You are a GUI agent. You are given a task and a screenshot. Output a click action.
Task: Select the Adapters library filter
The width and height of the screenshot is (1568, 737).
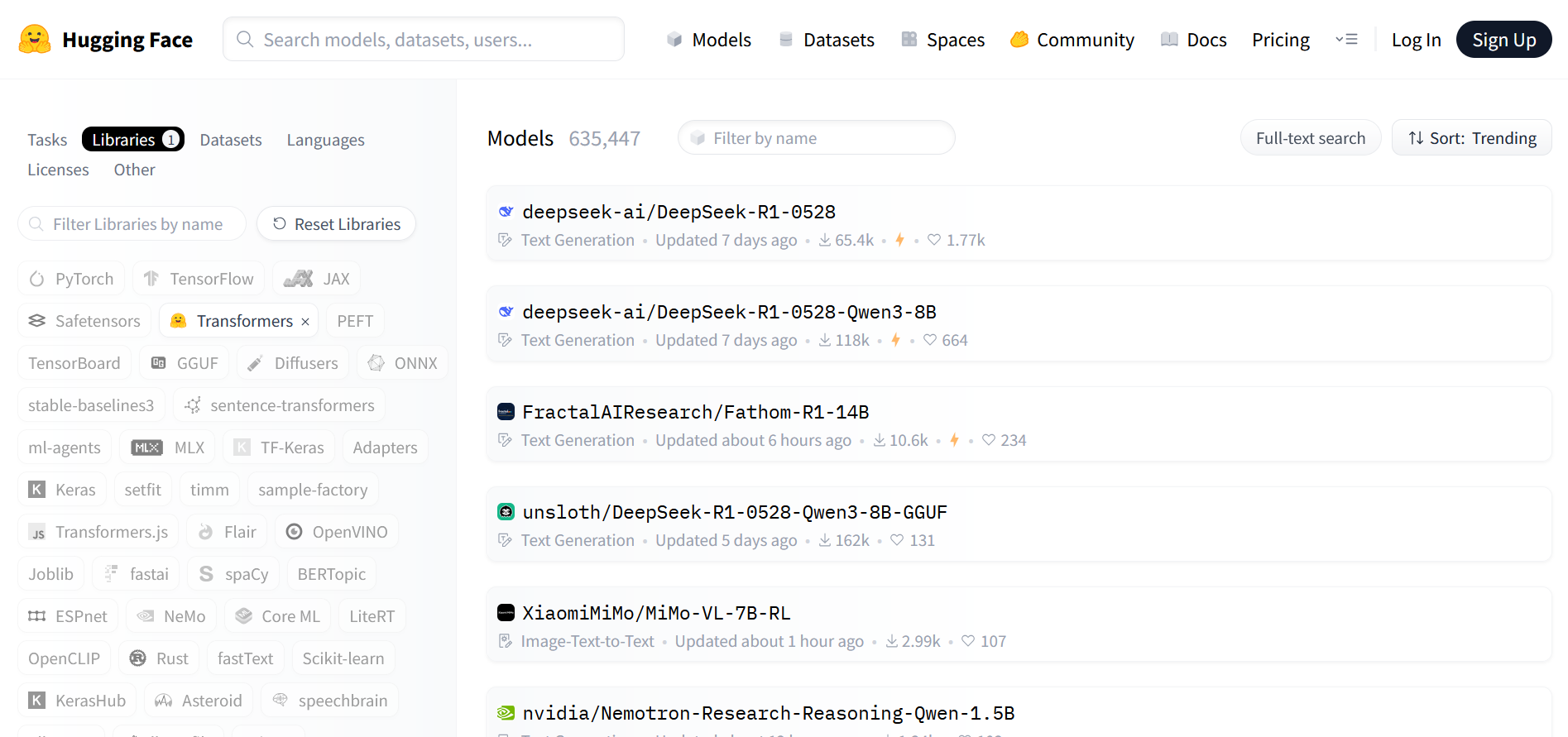[x=385, y=447]
